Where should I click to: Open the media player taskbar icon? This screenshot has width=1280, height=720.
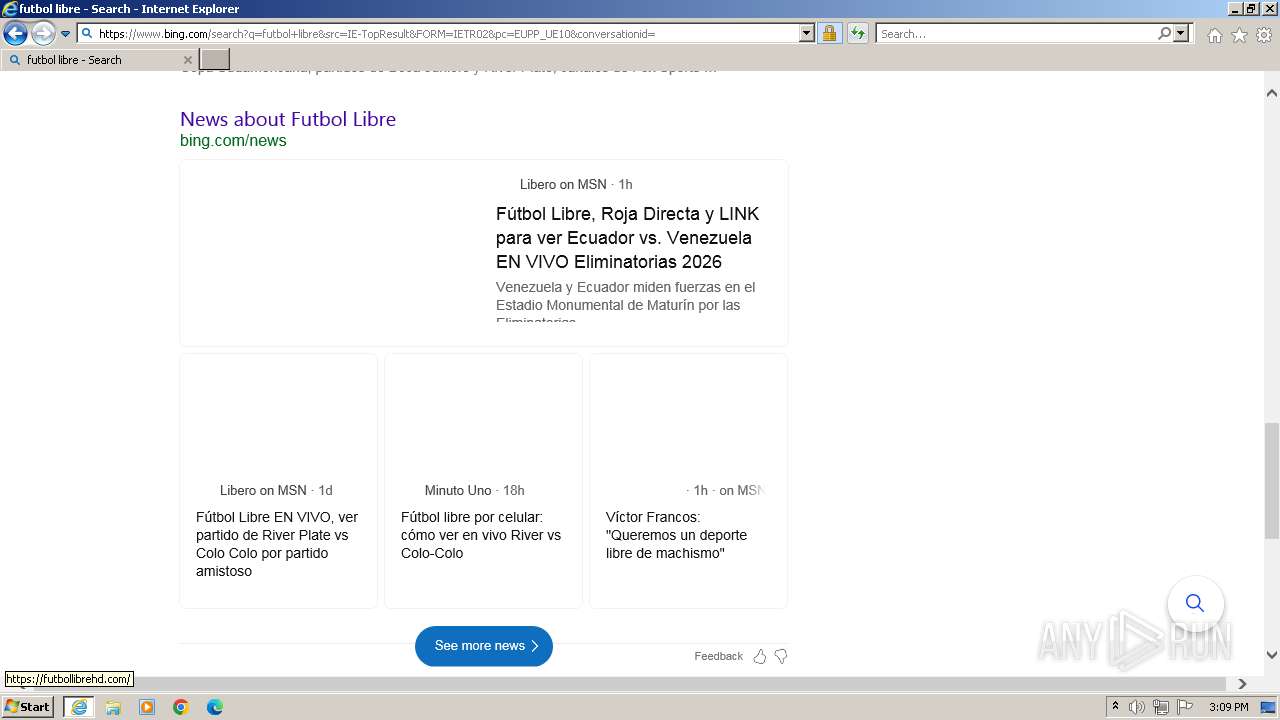pyautogui.click(x=147, y=707)
